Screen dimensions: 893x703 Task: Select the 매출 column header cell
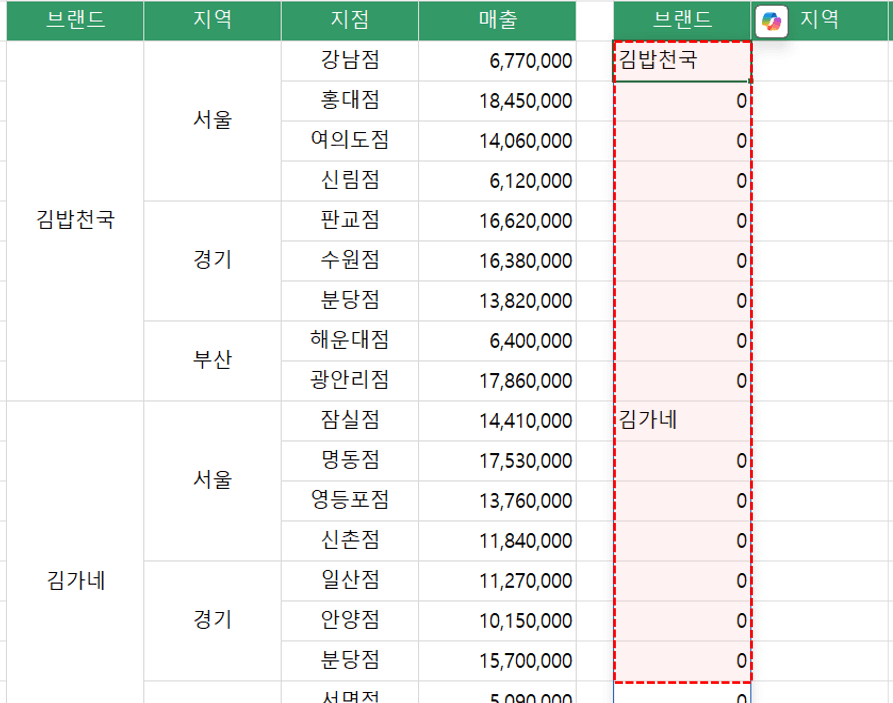[497, 20]
